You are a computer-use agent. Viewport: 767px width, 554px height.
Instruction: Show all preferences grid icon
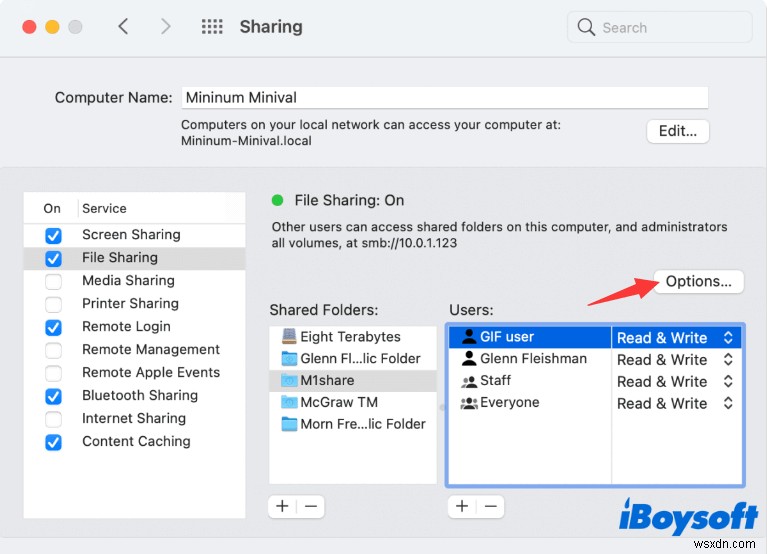coord(212,27)
